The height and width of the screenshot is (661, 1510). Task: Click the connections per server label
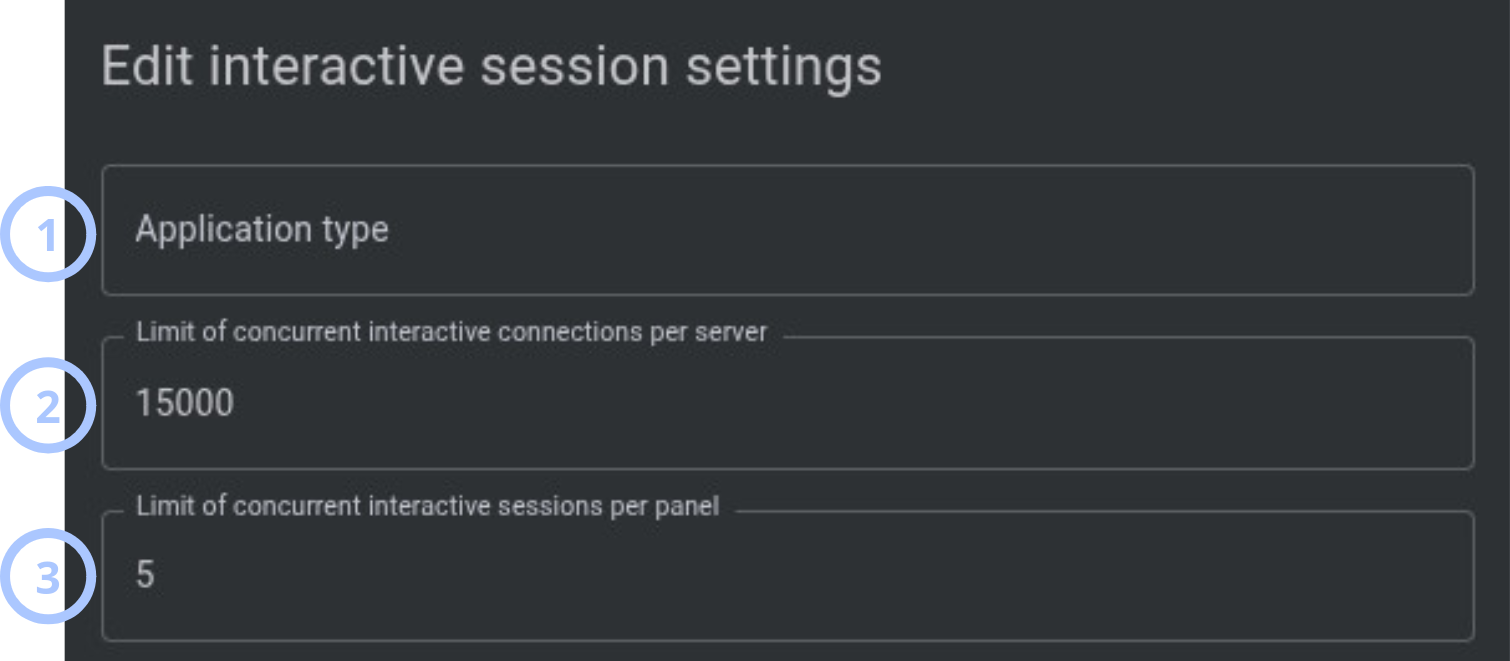coord(452,333)
